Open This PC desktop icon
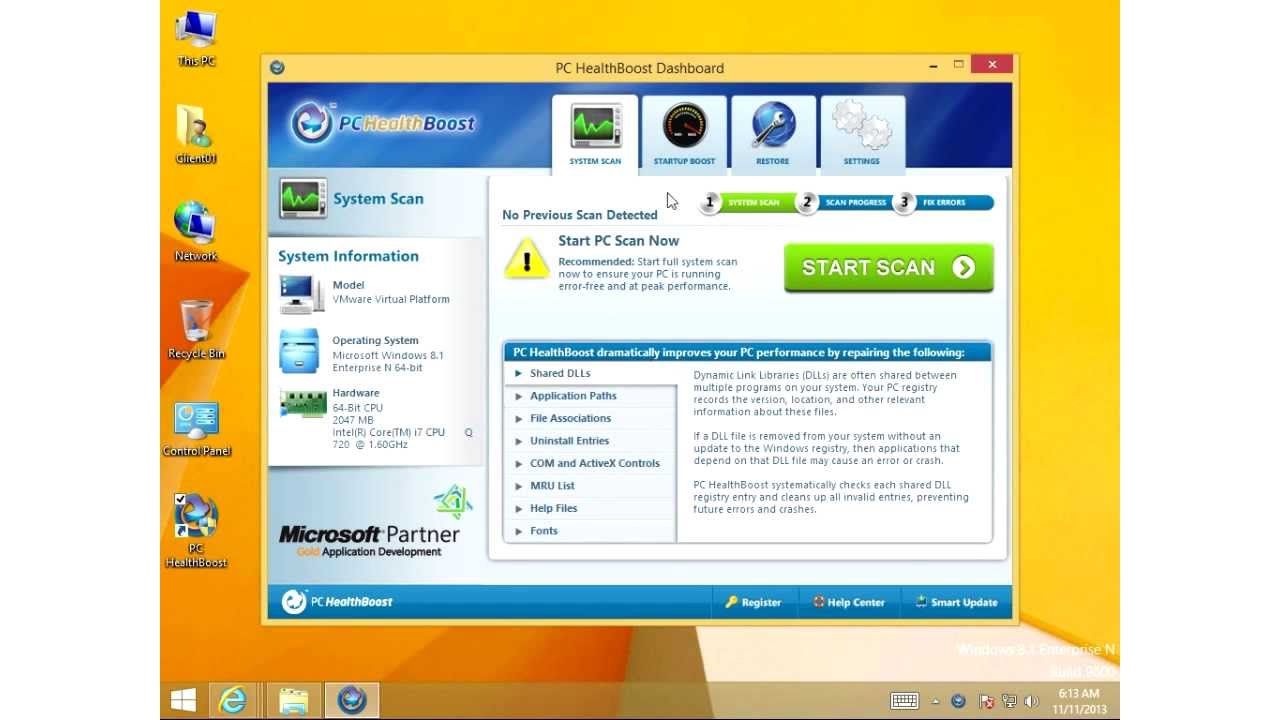Screen dimensions: 1280x720 [196, 38]
